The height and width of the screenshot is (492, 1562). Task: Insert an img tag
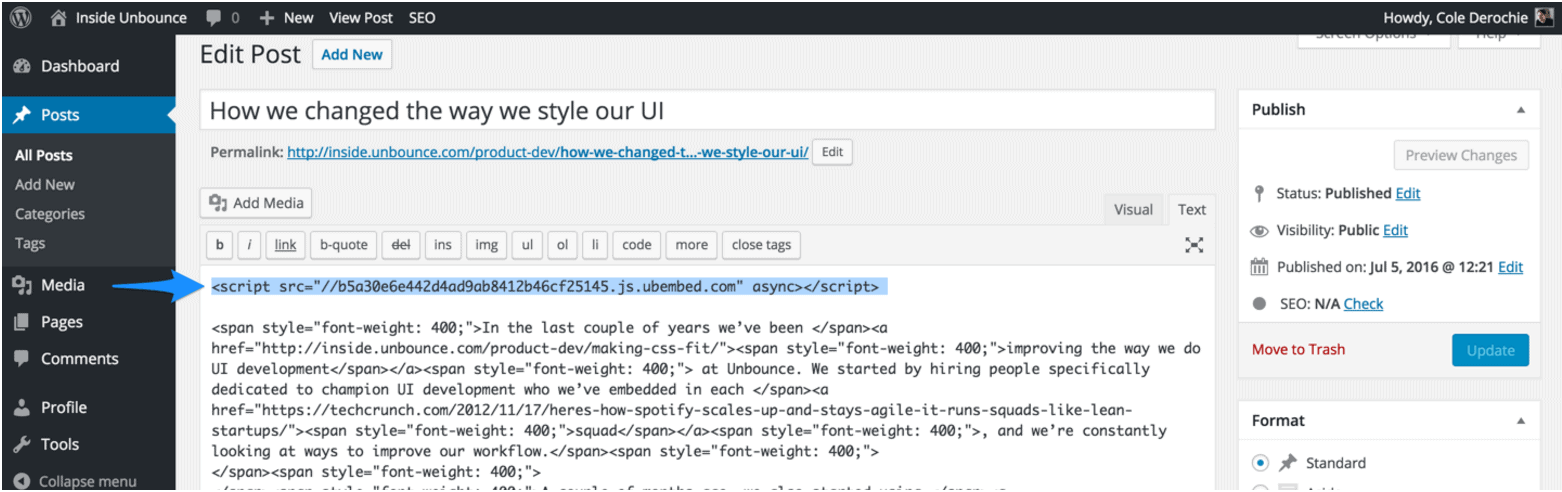point(486,244)
